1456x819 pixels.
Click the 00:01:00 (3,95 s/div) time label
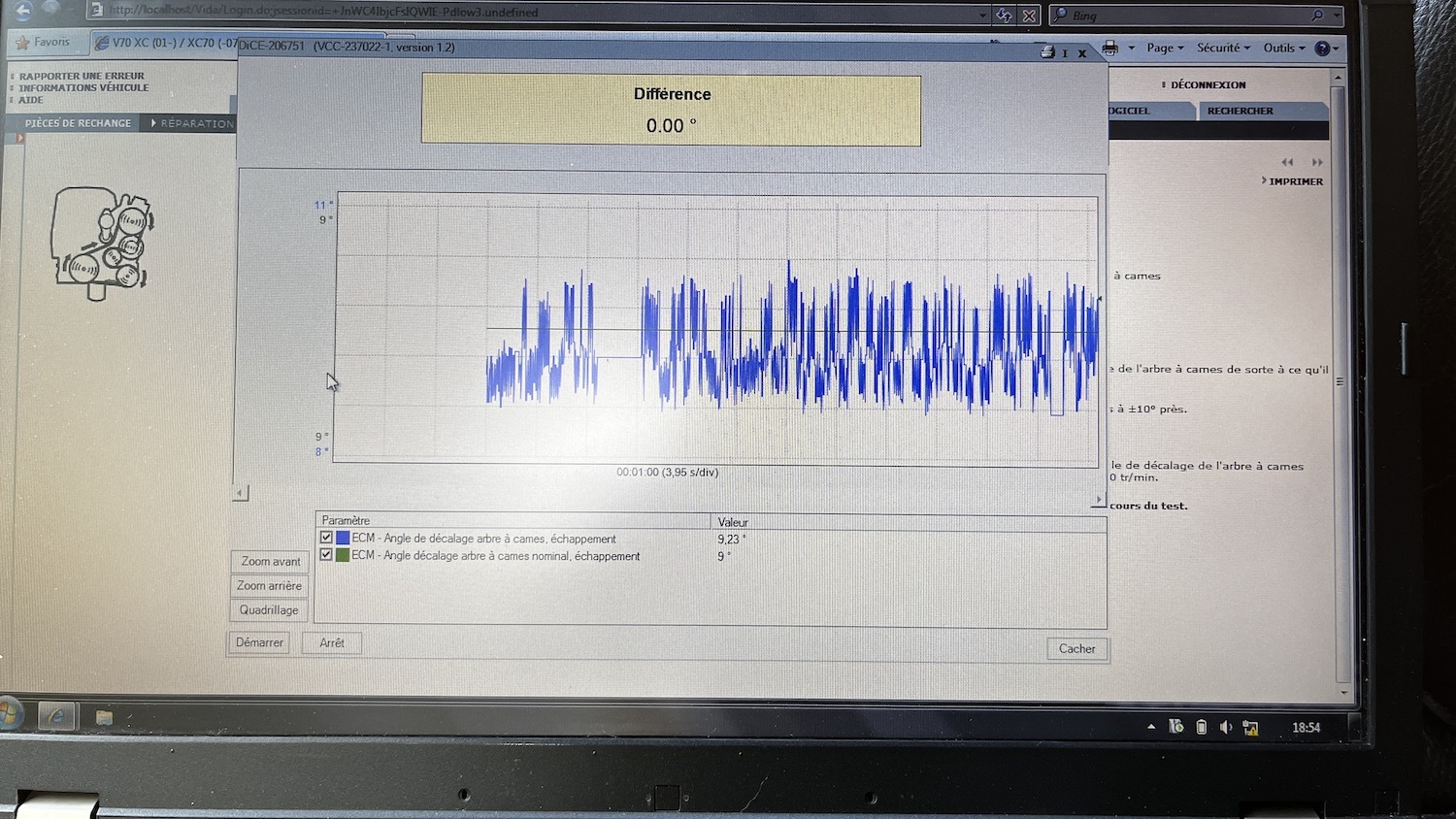point(667,473)
